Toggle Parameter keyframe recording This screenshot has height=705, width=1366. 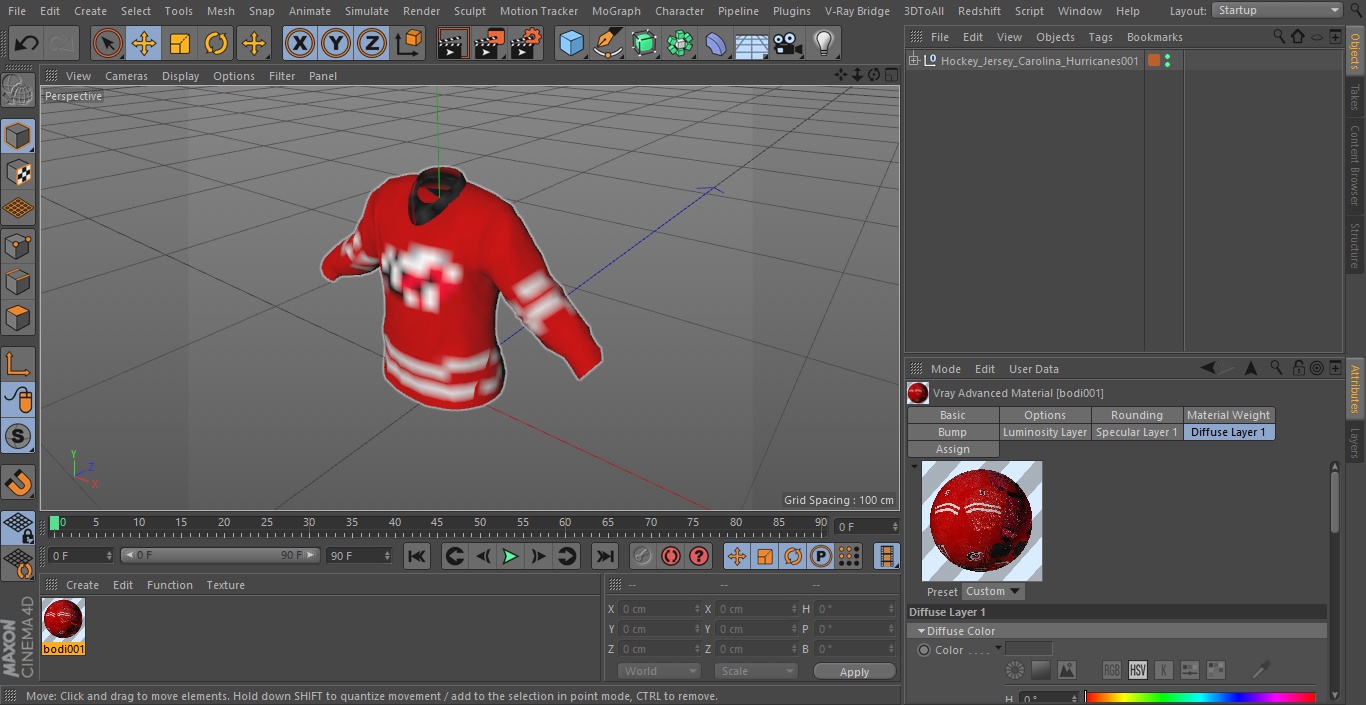(x=821, y=556)
